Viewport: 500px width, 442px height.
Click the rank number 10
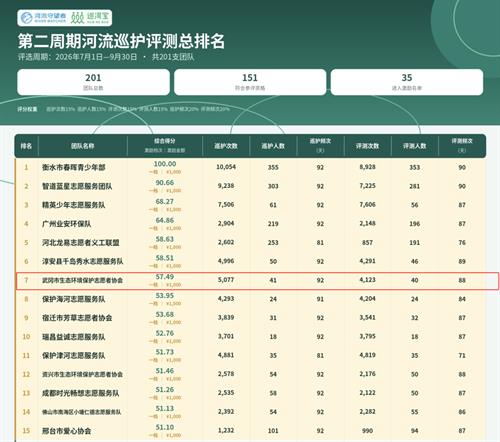26,337
